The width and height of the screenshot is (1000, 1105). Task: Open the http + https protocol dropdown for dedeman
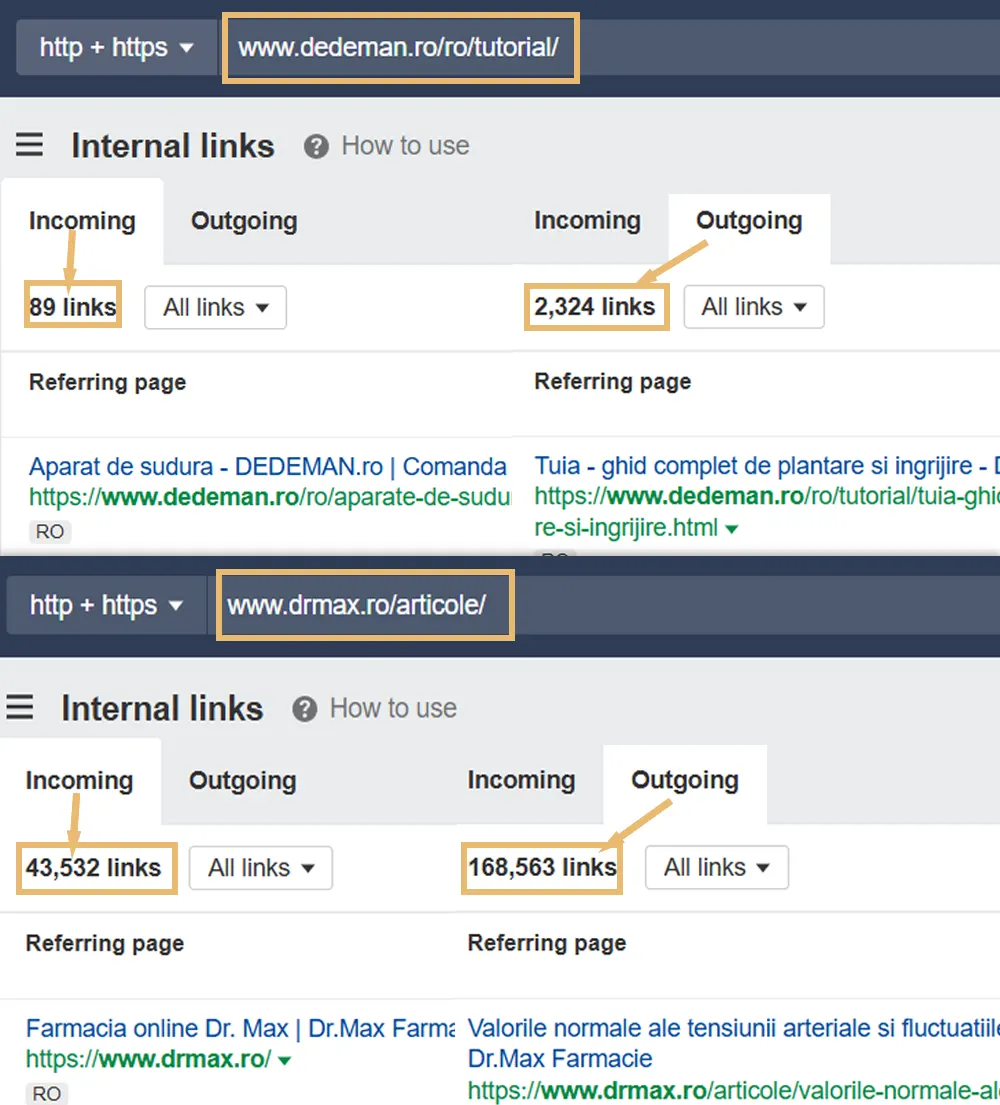[116, 48]
